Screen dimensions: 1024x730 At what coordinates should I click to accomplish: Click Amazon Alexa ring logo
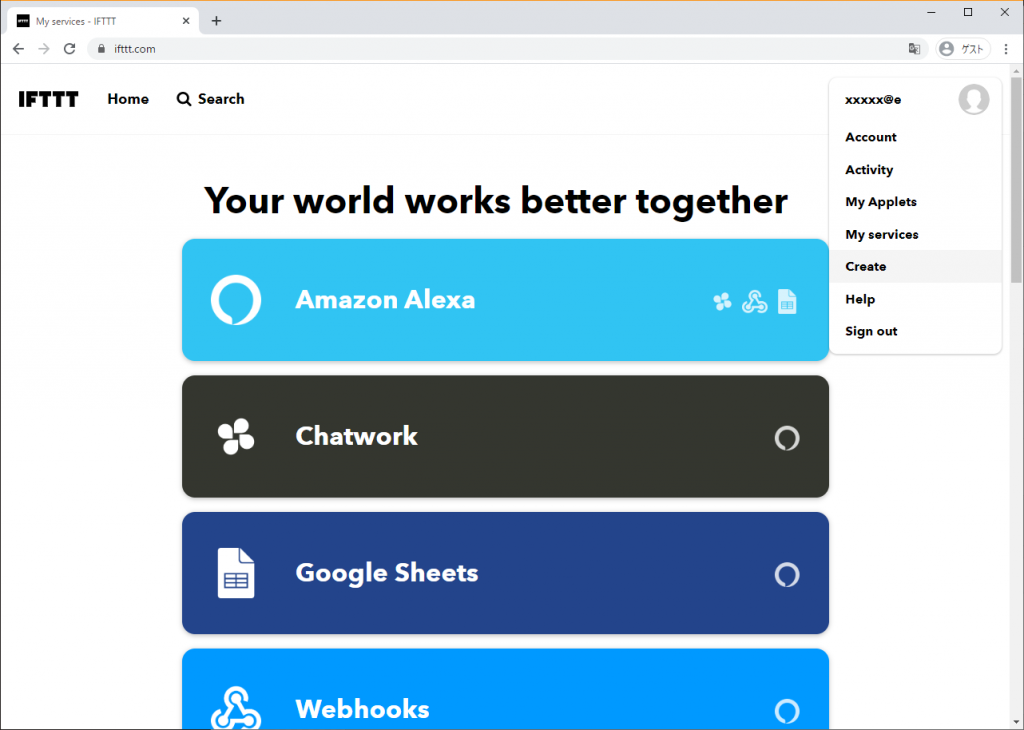[236, 300]
